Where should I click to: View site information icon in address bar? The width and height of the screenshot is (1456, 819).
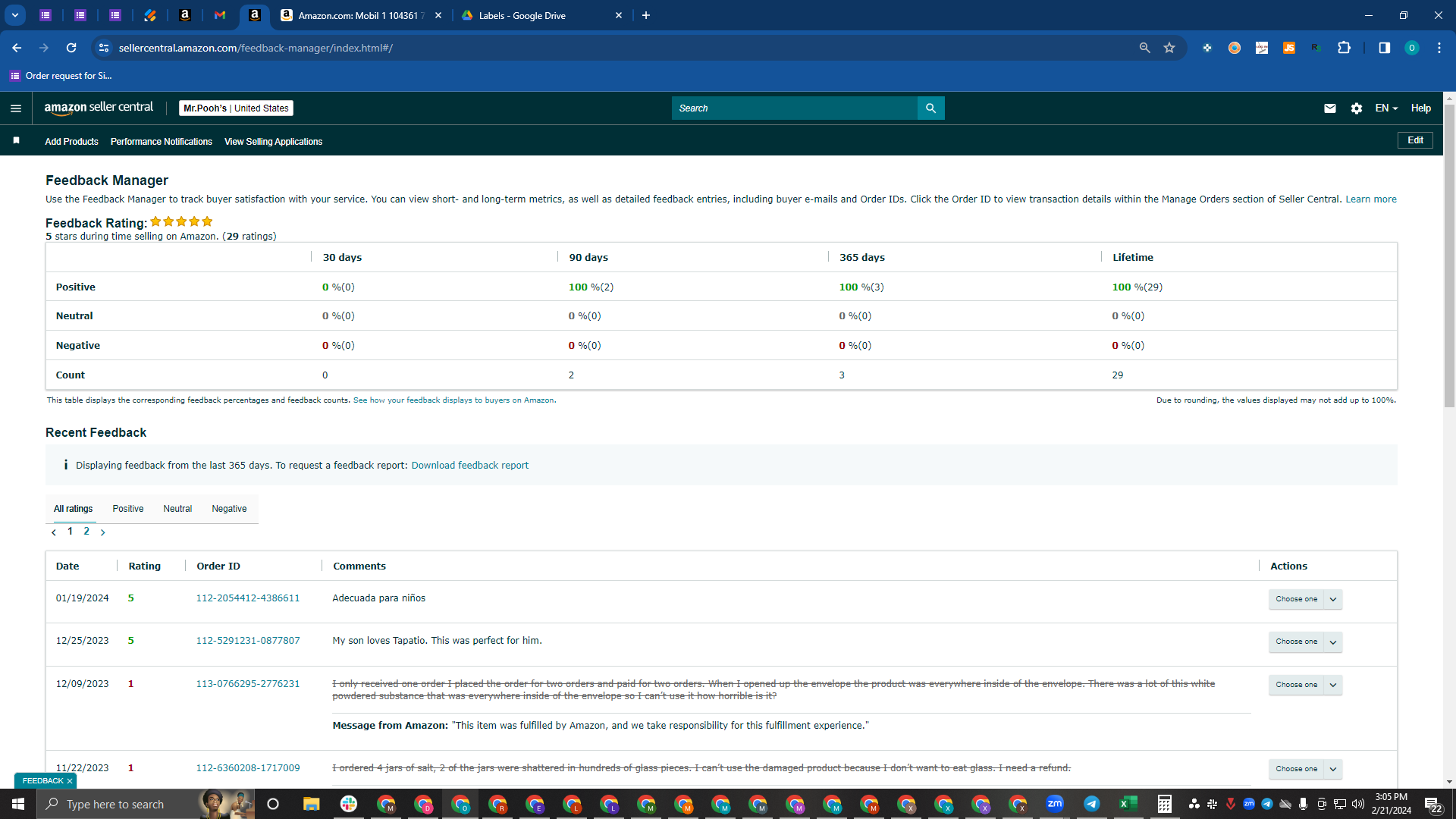pos(104,48)
